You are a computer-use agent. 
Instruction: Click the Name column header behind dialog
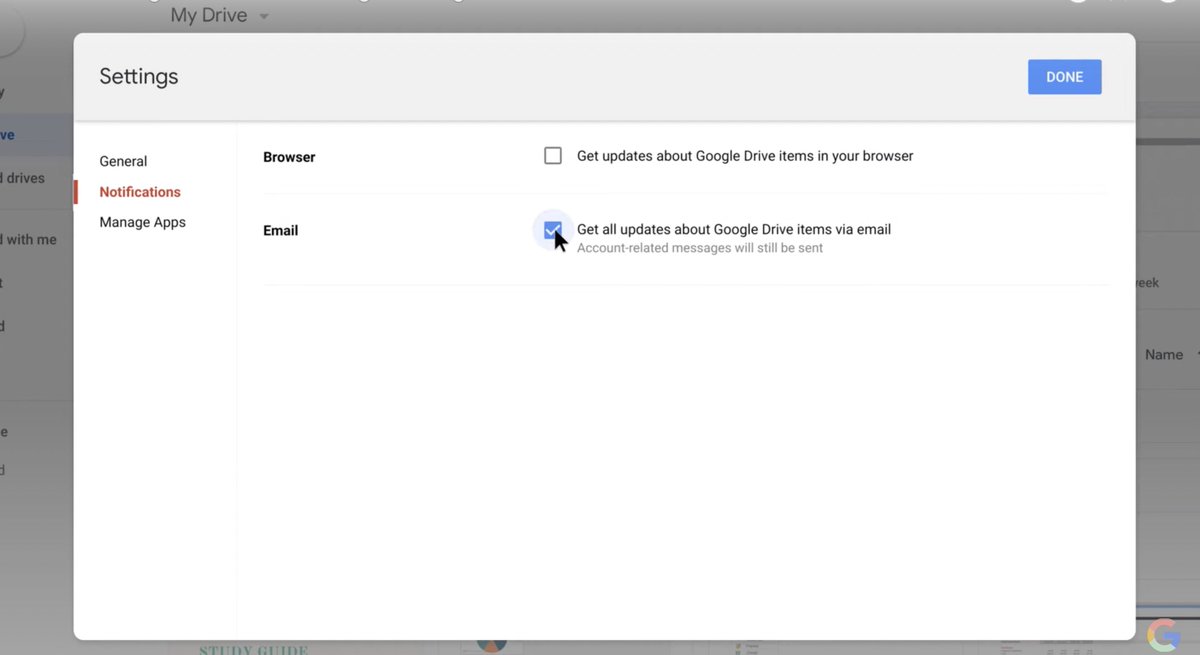coord(1164,354)
